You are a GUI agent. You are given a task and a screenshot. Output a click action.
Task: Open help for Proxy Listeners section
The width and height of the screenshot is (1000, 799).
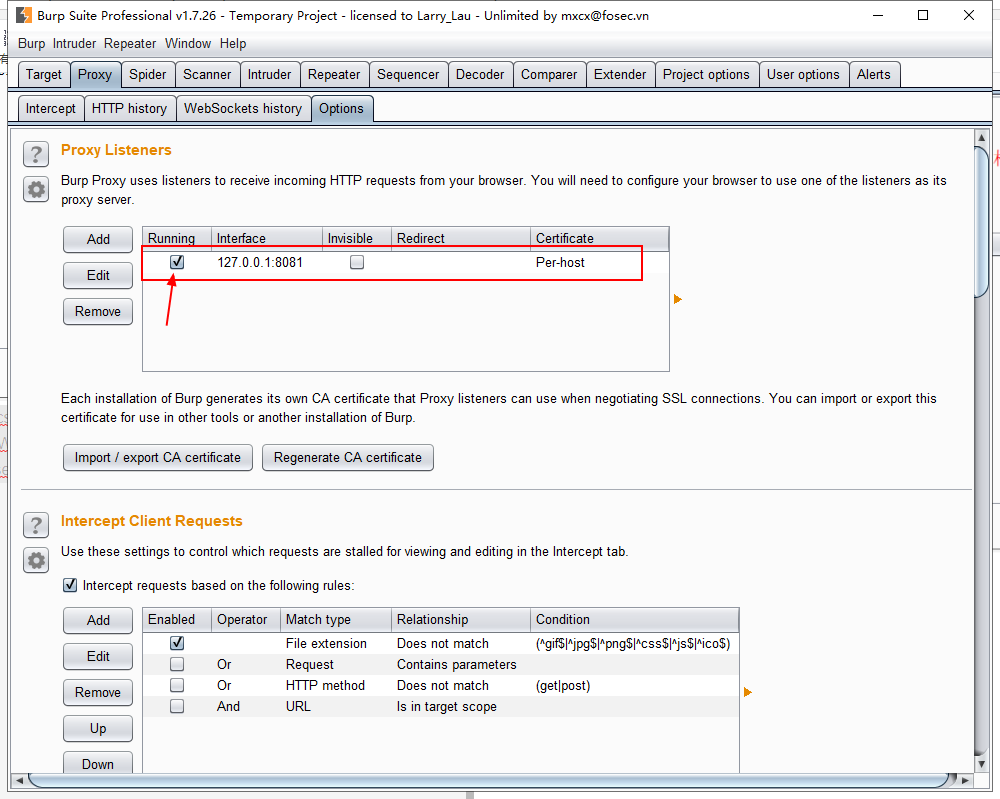[x=36, y=154]
